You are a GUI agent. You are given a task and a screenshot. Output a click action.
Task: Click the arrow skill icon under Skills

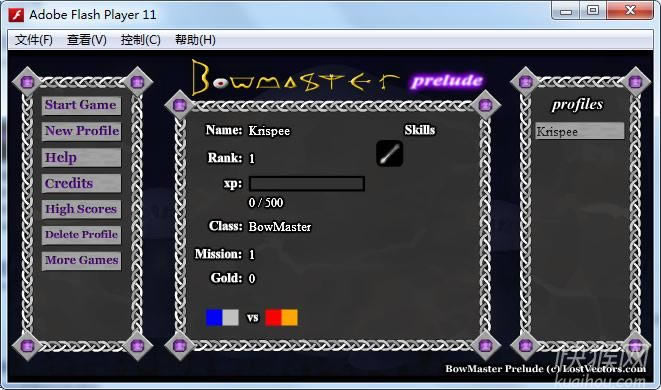point(390,153)
